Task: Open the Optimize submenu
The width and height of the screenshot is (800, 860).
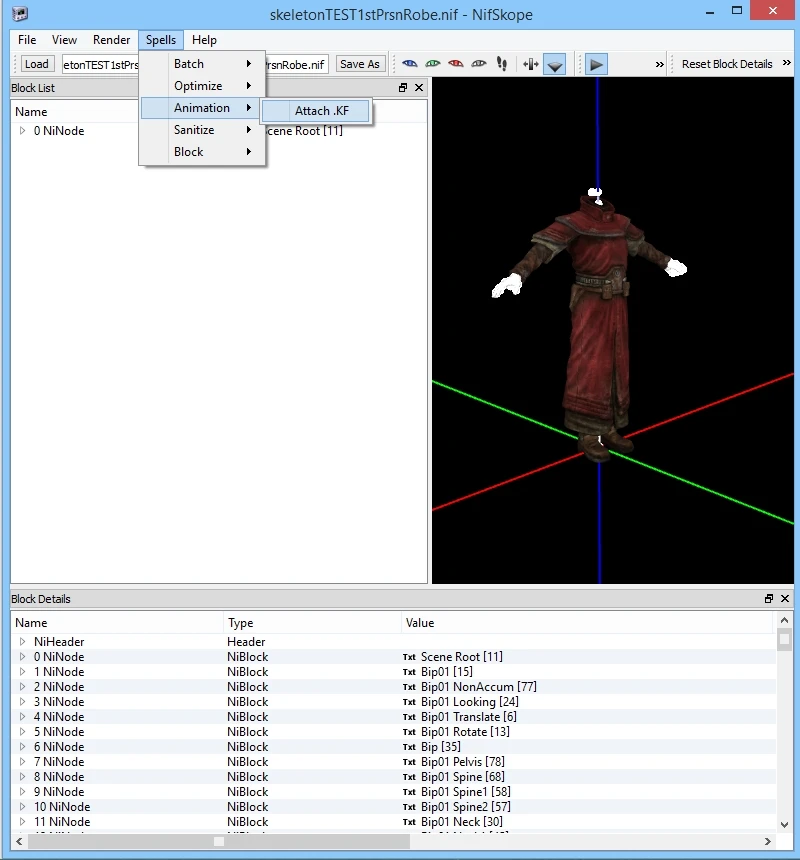Action: point(202,86)
